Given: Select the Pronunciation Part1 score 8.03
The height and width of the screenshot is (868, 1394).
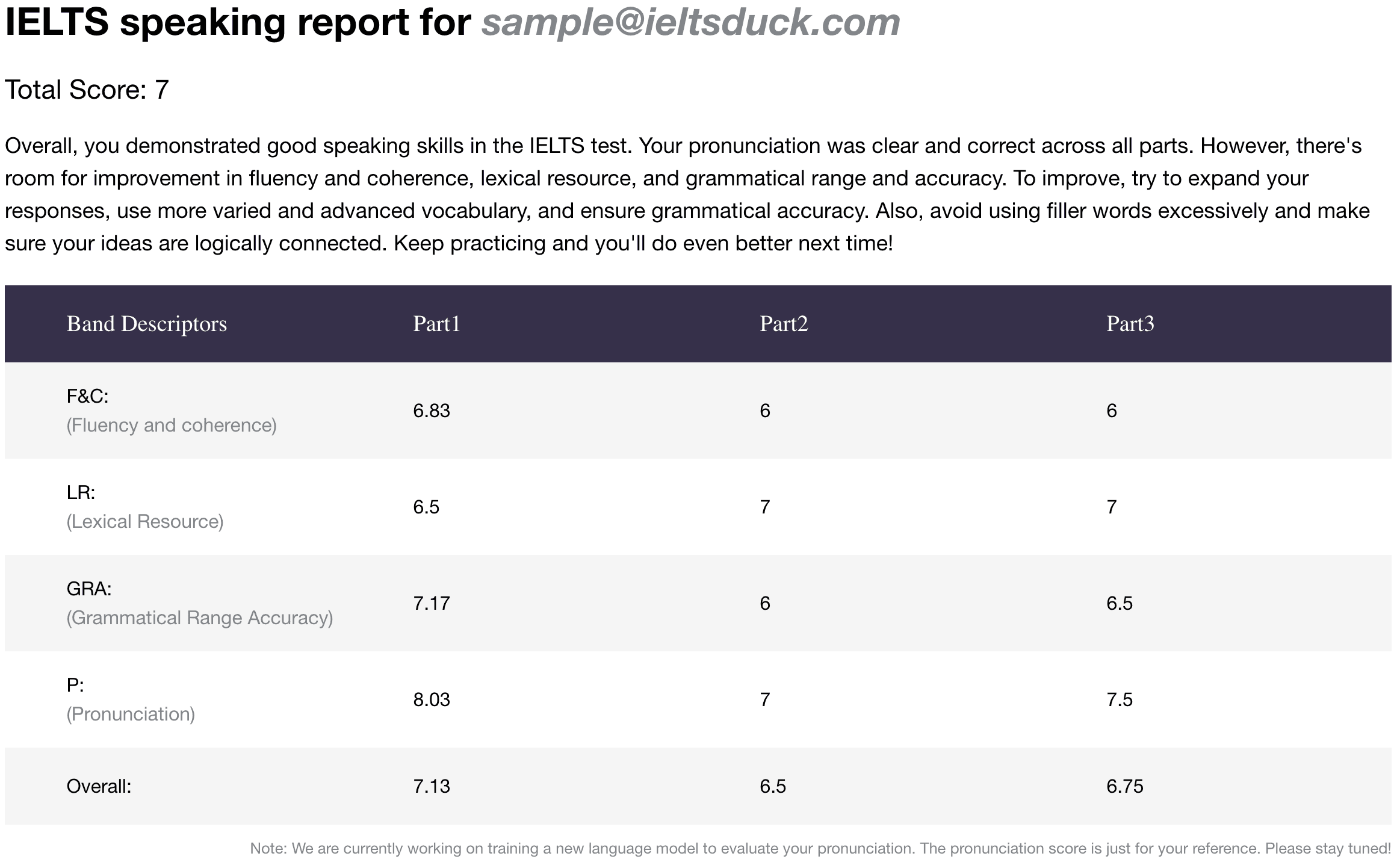Looking at the screenshot, I should pos(431,699).
